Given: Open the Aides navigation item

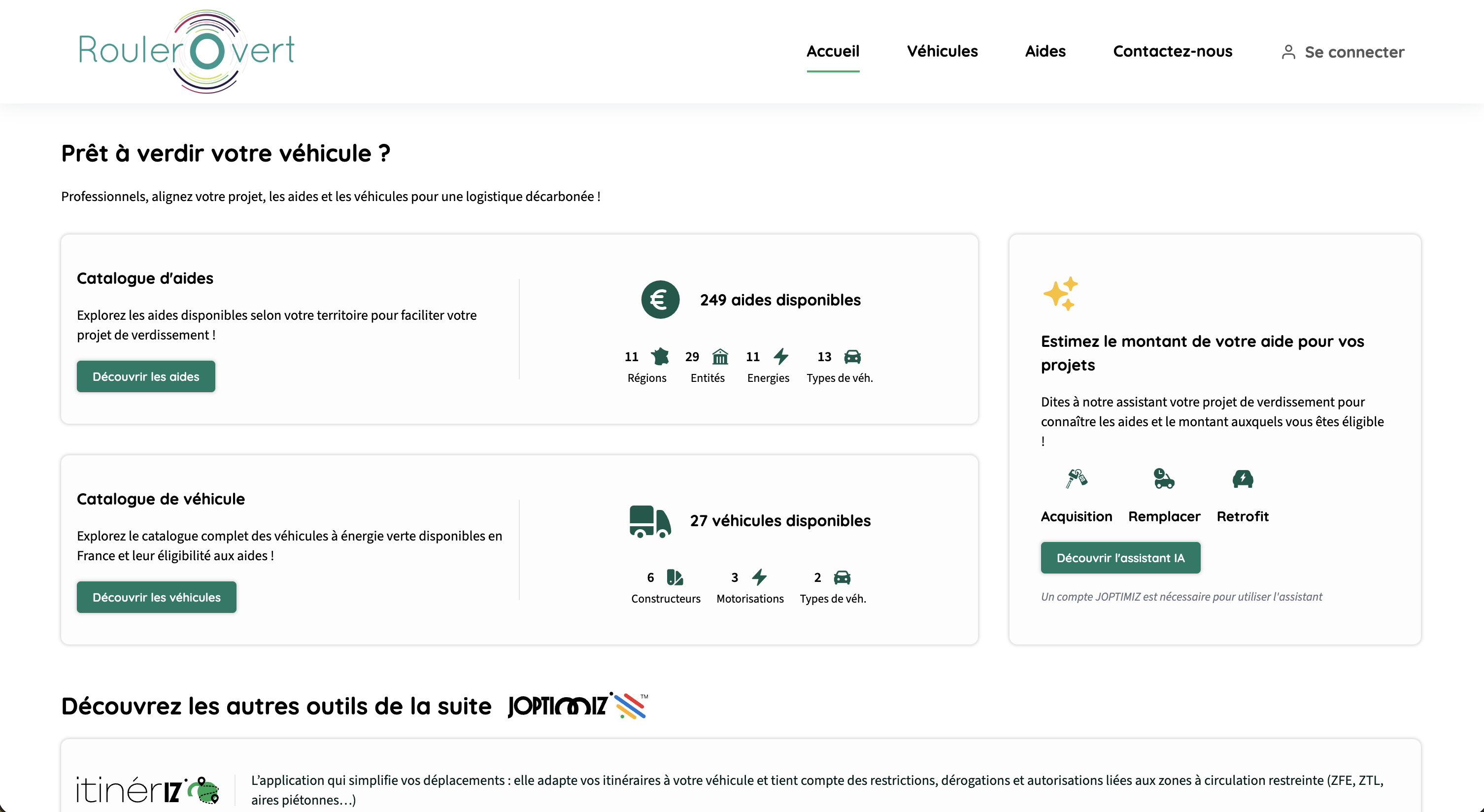Looking at the screenshot, I should (1045, 51).
